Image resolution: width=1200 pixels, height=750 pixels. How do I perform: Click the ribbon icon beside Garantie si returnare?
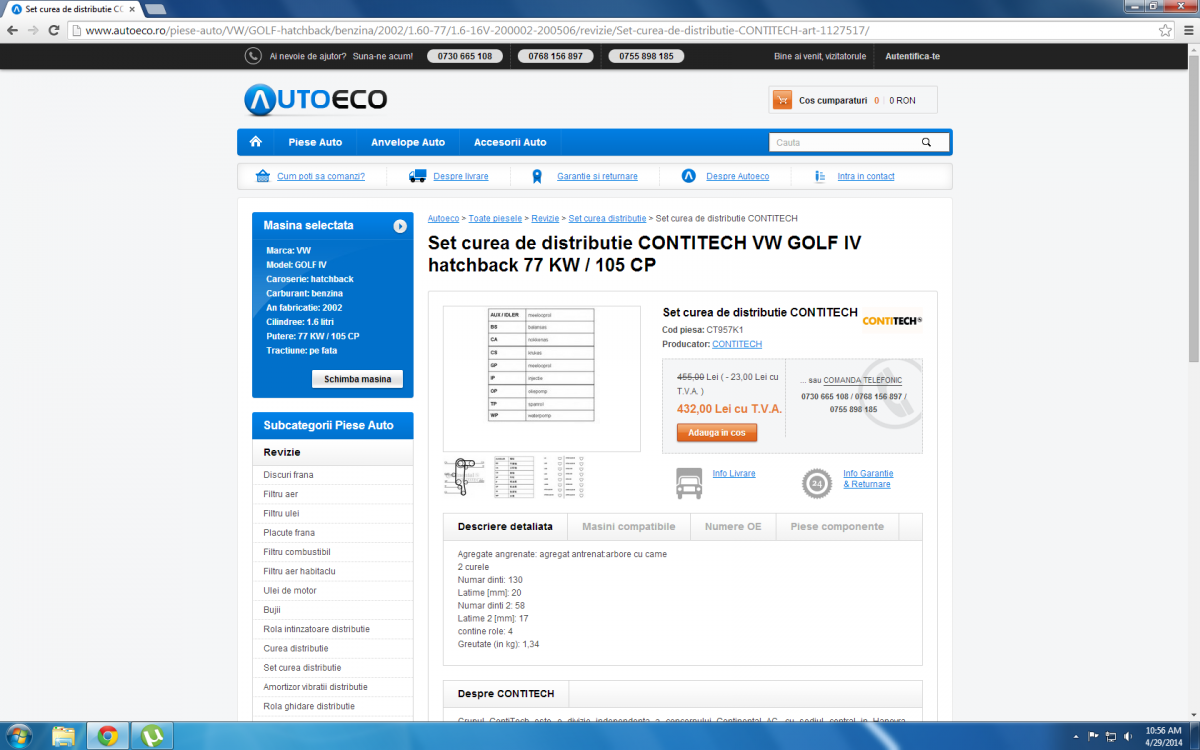coord(536,176)
